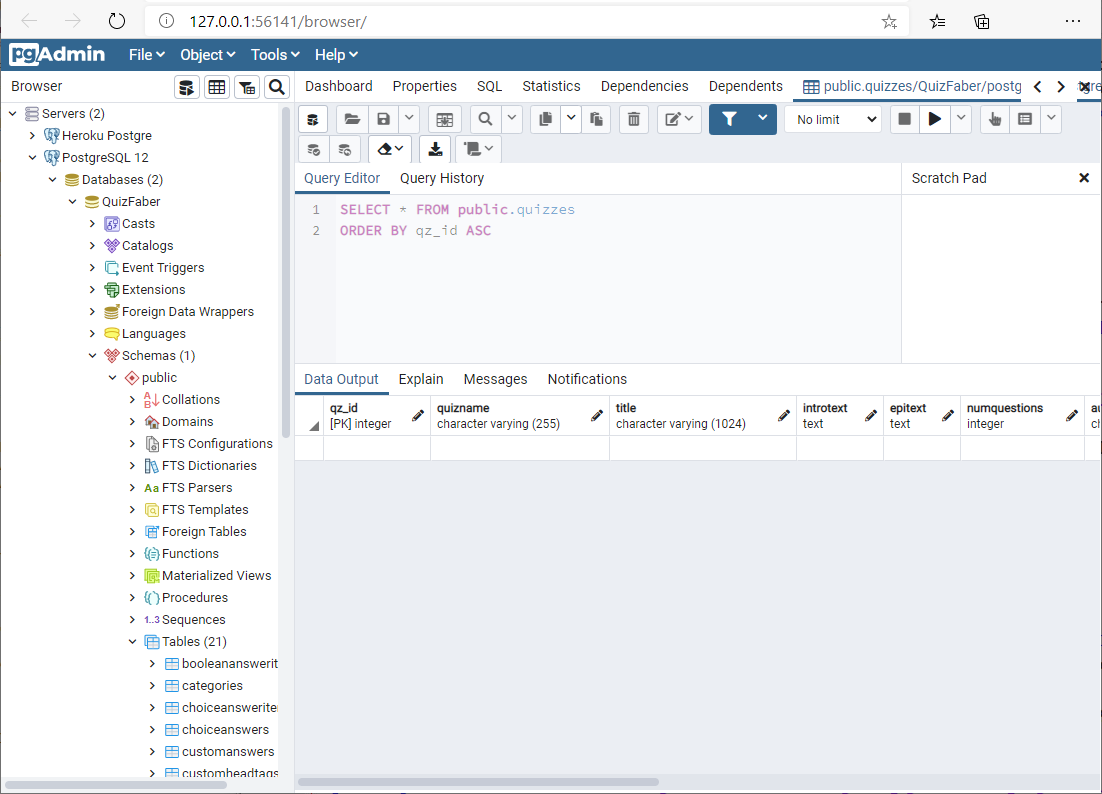Close the Scratch Pad panel

click(1083, 178)
